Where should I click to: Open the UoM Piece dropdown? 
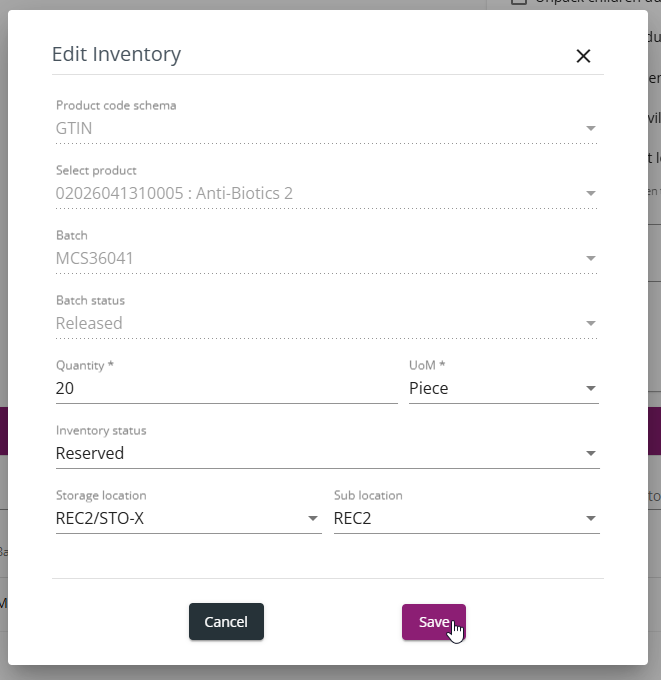tap(504, 389)
